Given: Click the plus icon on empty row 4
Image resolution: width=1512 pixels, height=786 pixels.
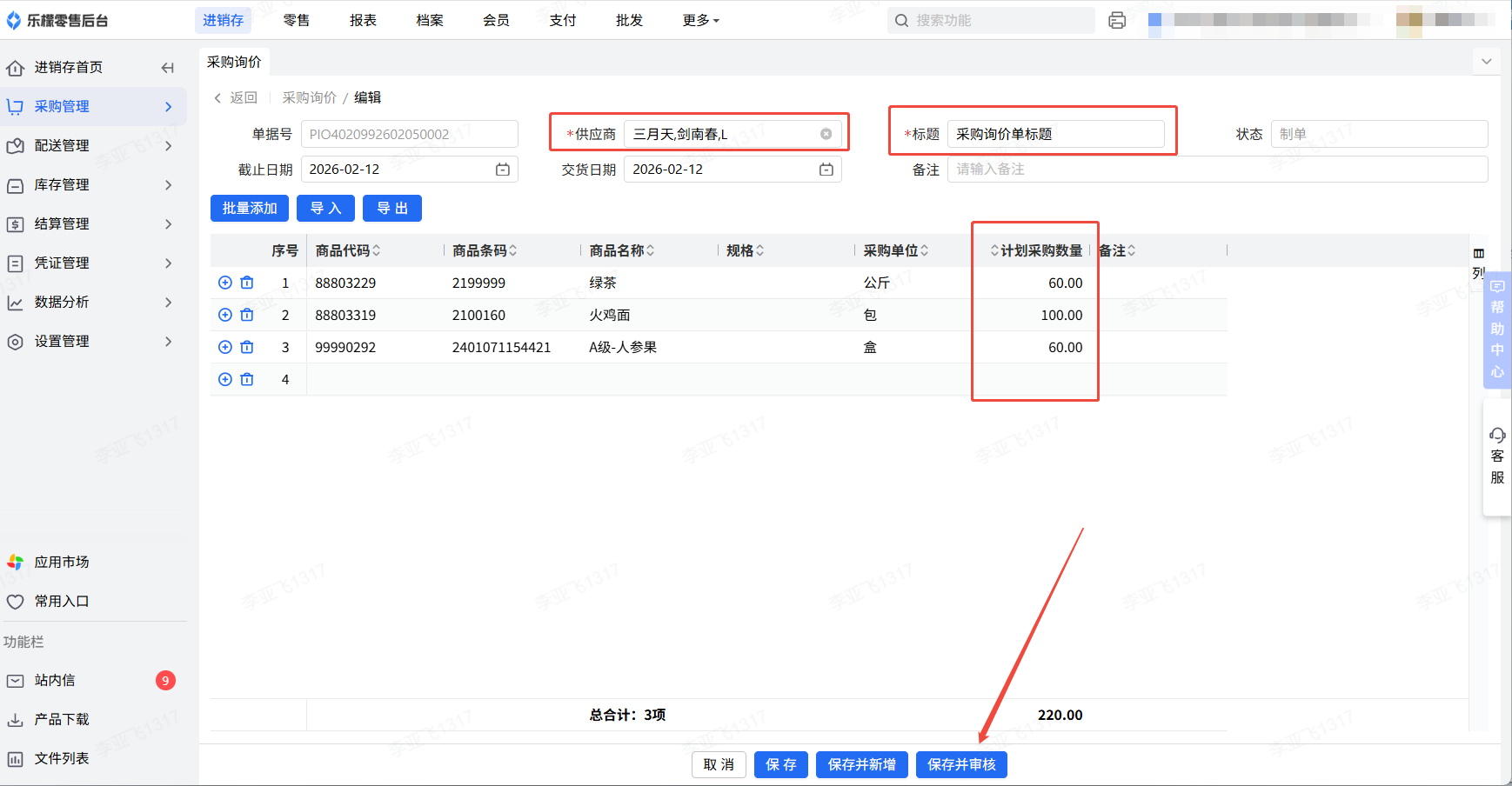Looking at the screenshot, I should pyautogui.click(x=225, y=379).
